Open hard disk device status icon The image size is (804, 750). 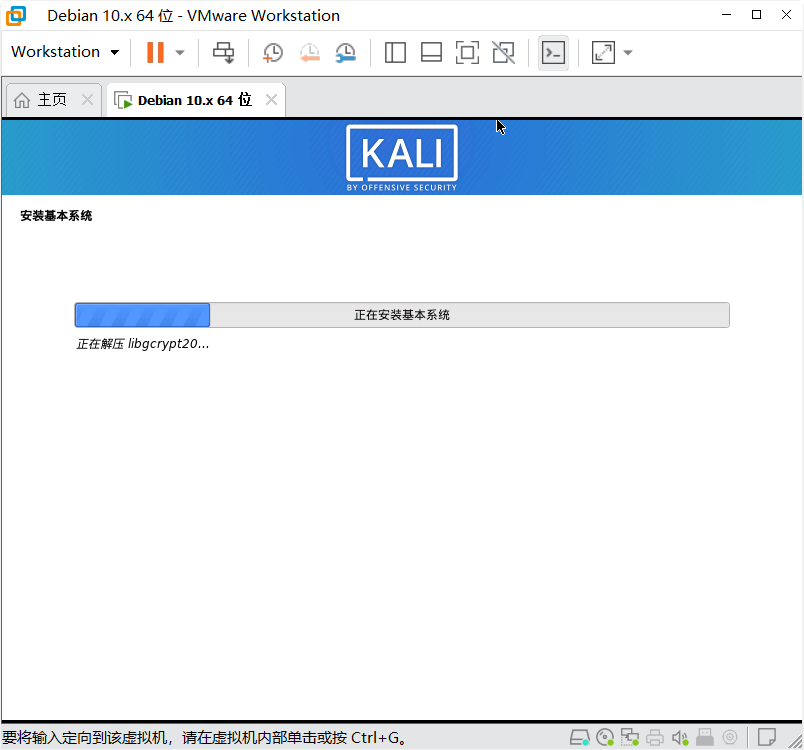[x=579, y=738]
